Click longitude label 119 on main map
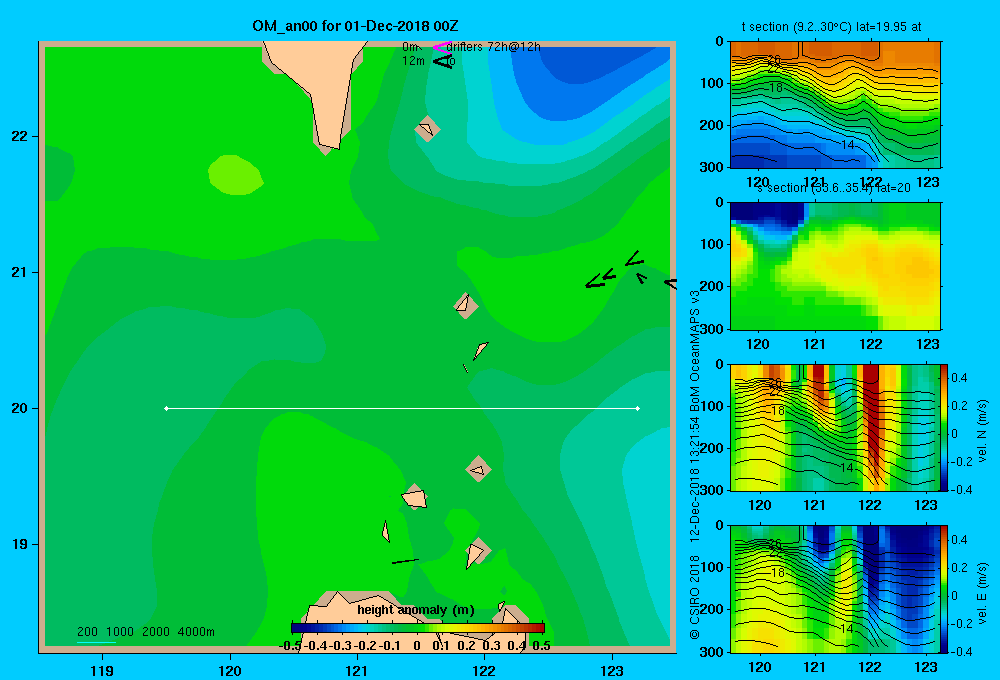 pos(102,670)
